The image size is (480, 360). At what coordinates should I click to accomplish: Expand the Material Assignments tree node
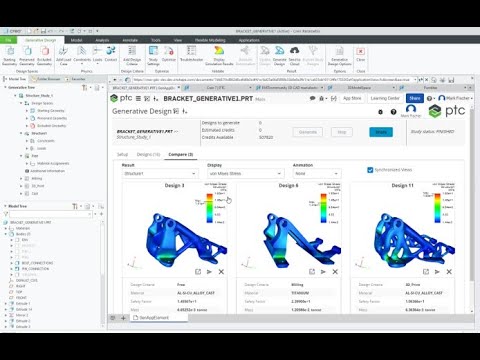[x=27, y=164]
